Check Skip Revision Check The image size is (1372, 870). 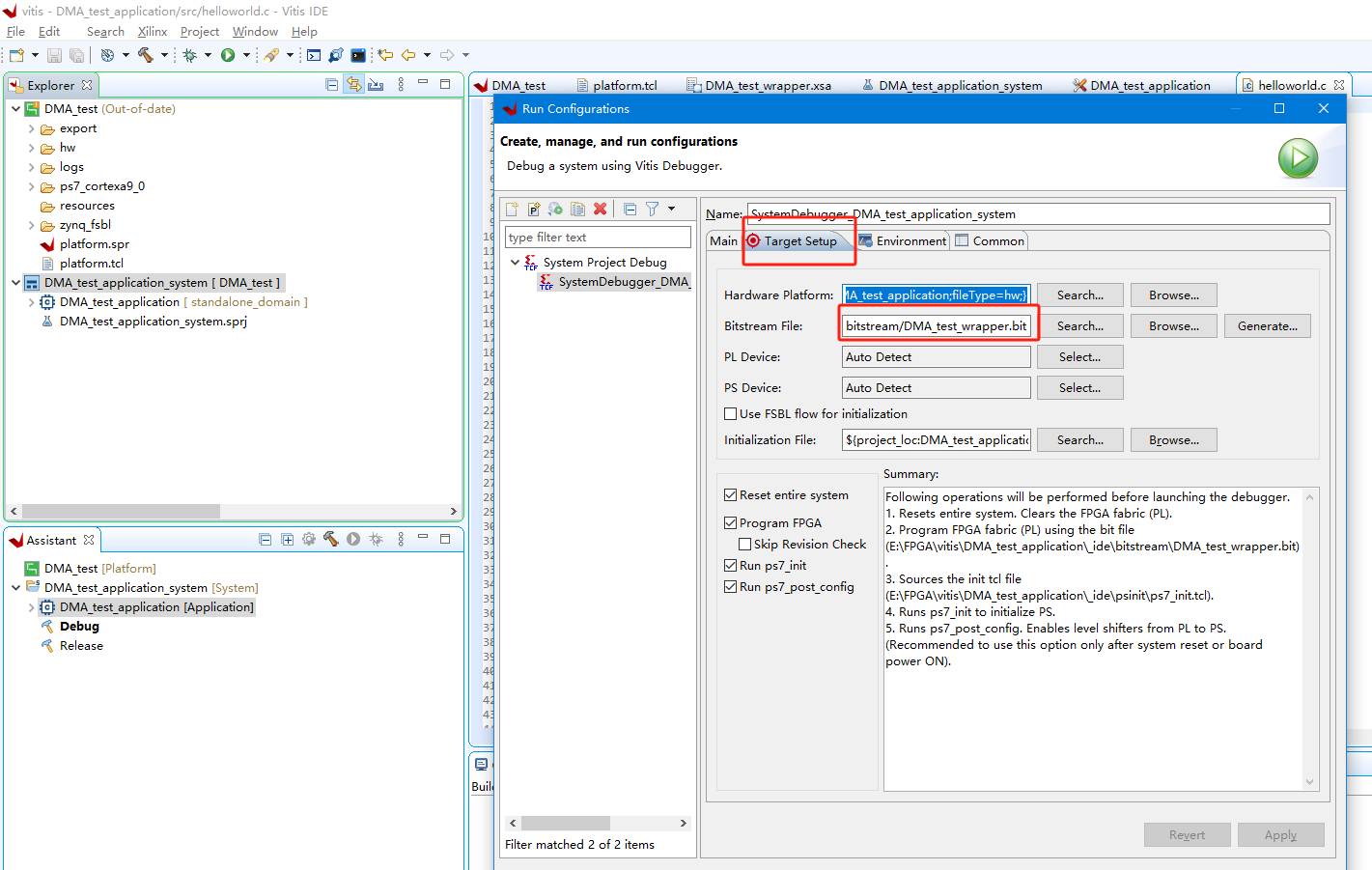pos(745,544)
